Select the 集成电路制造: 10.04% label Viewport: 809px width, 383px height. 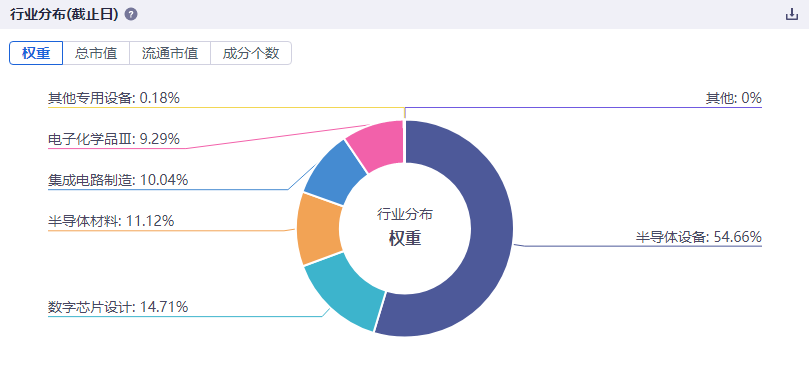pyautogui.click(x=118, y=180)
